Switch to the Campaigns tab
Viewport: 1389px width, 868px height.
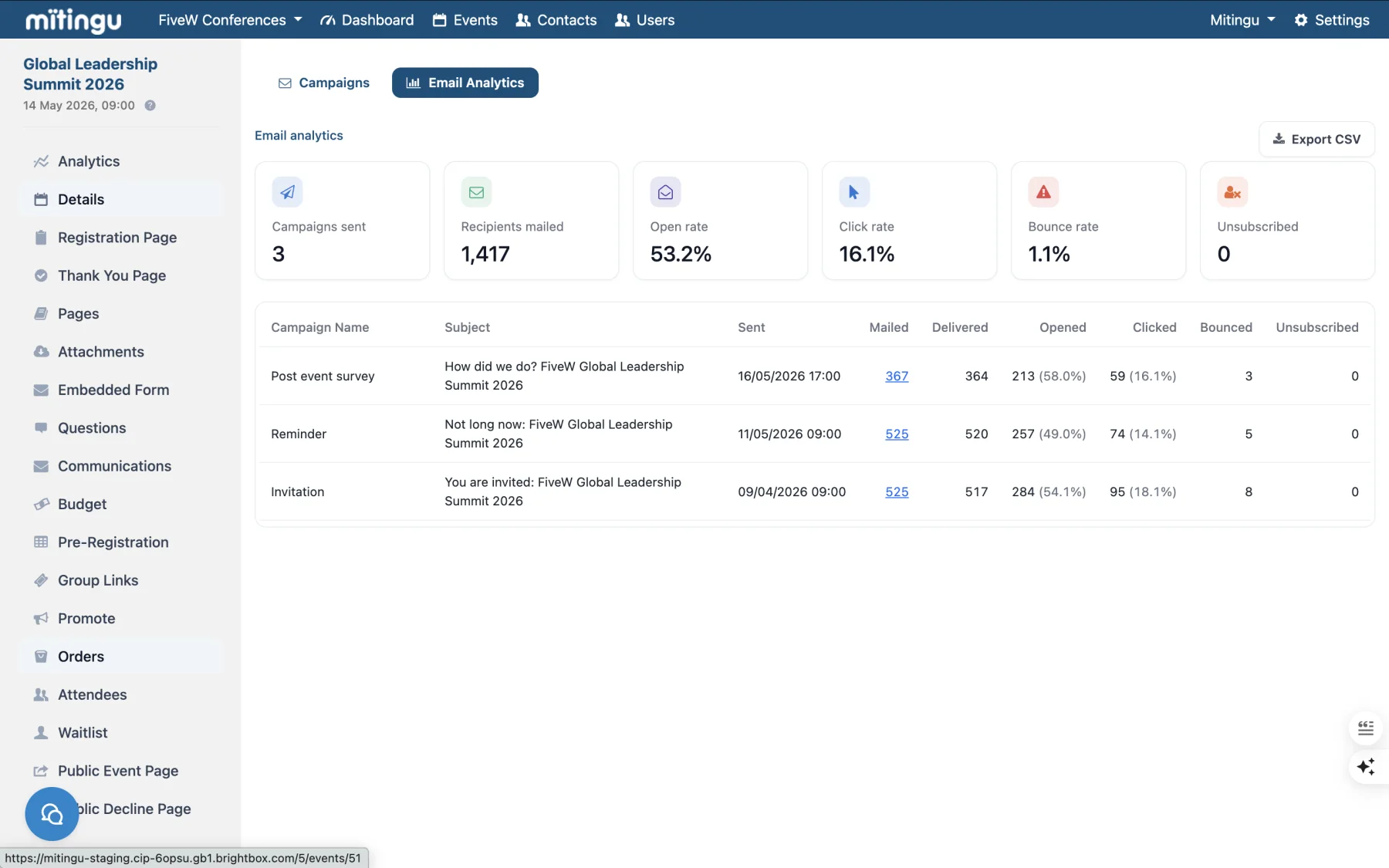(324, 83)
